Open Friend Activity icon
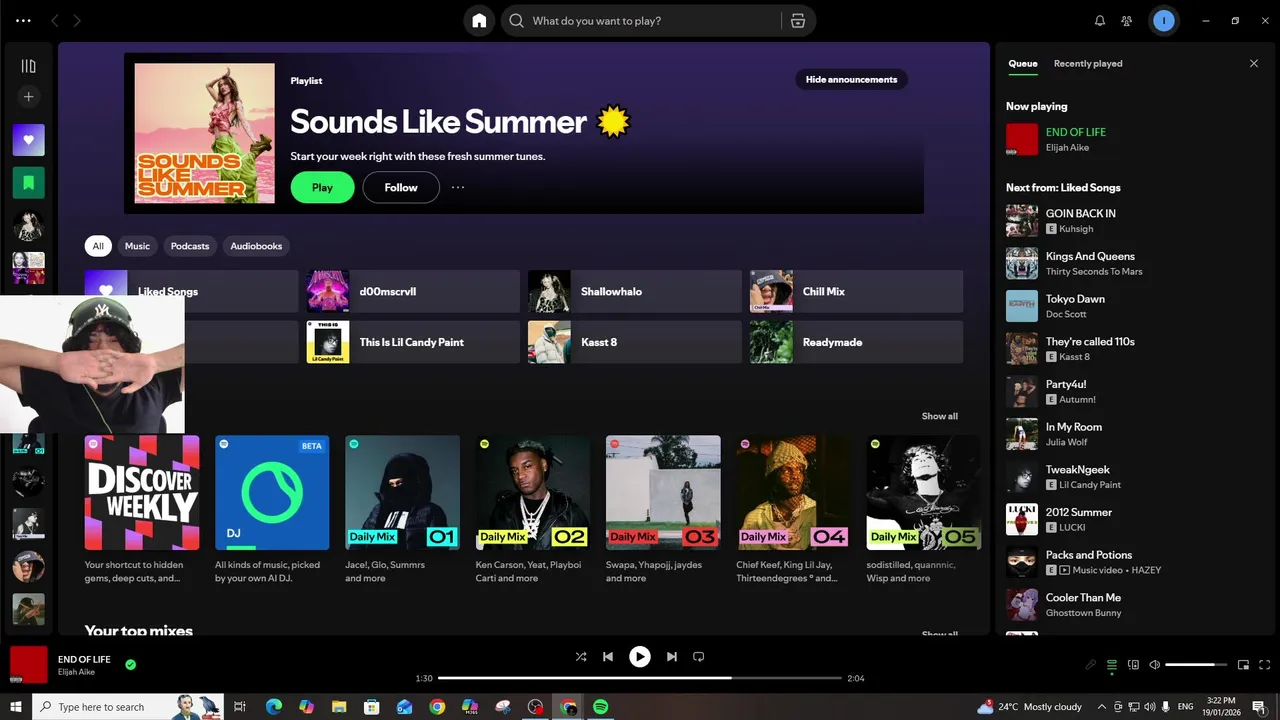The height and width of the screenshot is (720, 1280). [x=1127, y=20]
